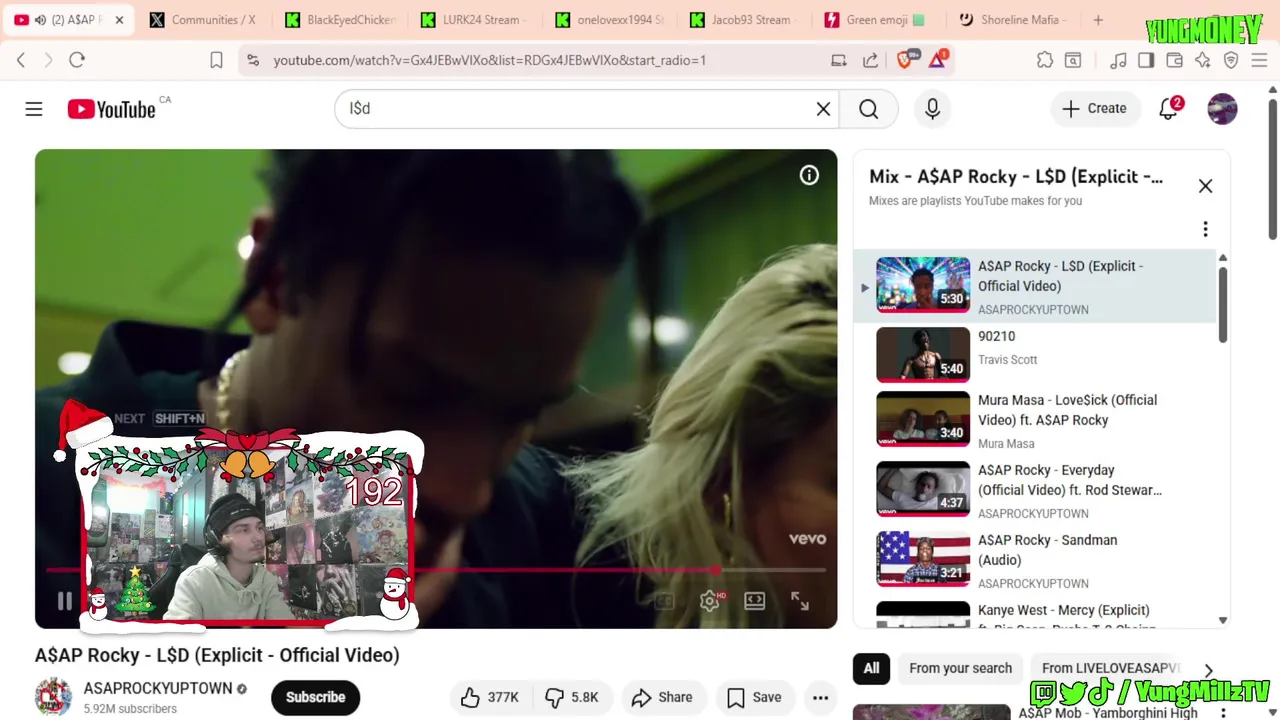
Task: Open the media control music note icon
Action: click(x=1119, y=60)
